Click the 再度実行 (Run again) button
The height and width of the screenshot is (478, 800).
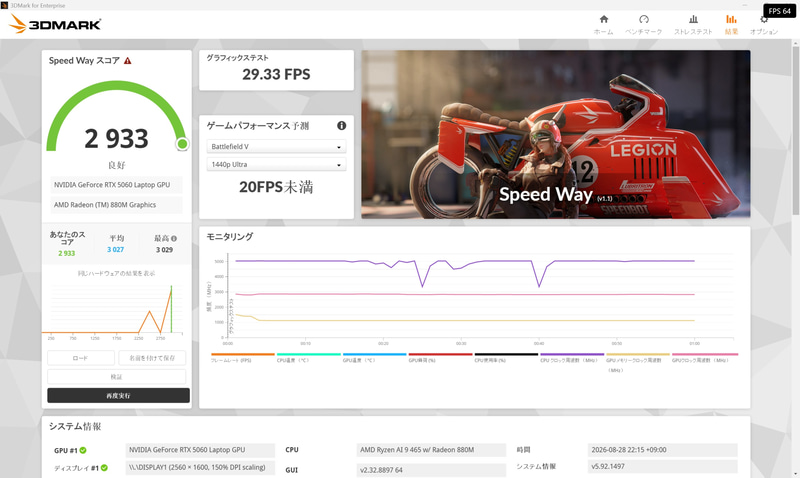(x=118, y=395)
